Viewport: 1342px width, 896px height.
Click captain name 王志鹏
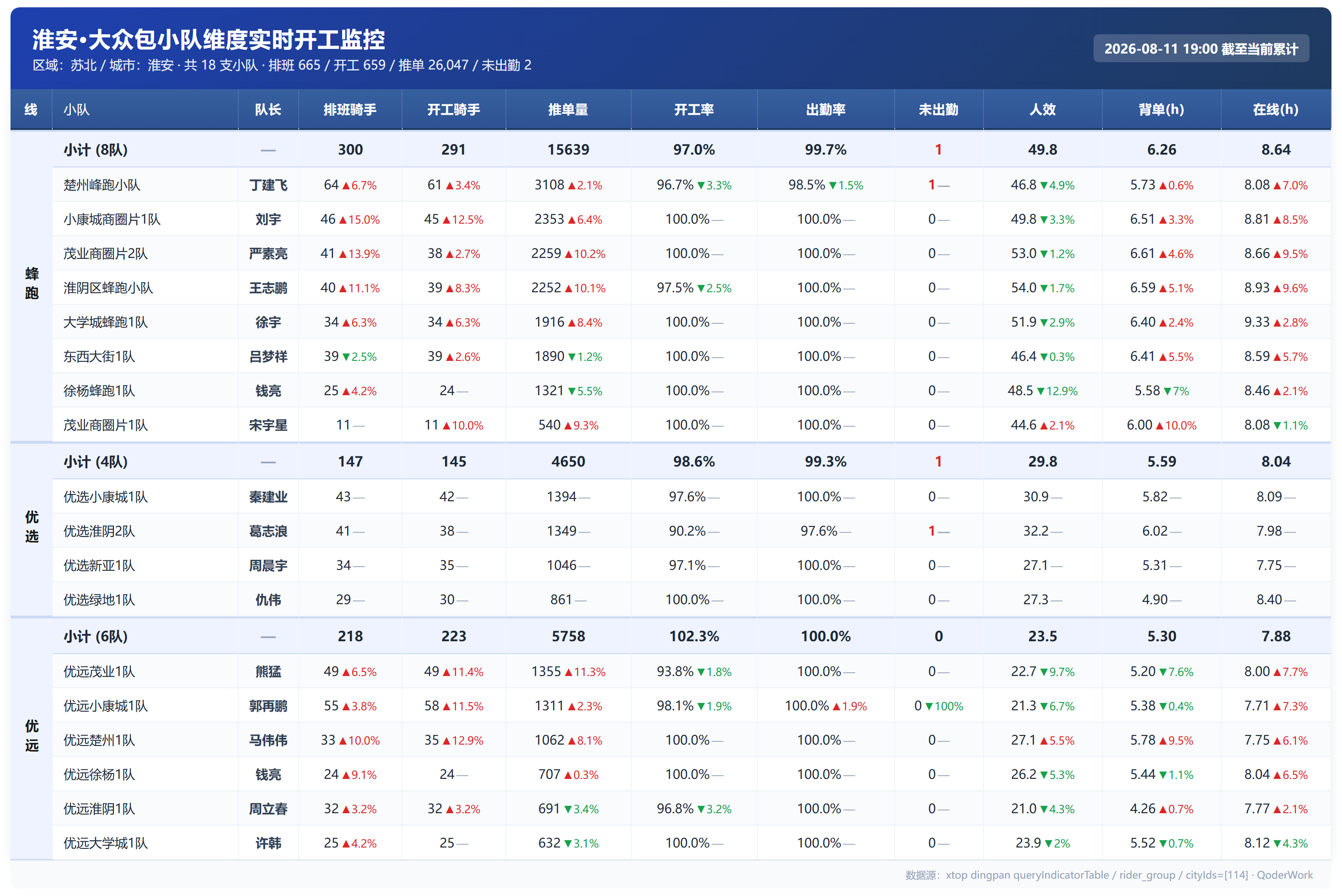(268, 288)
